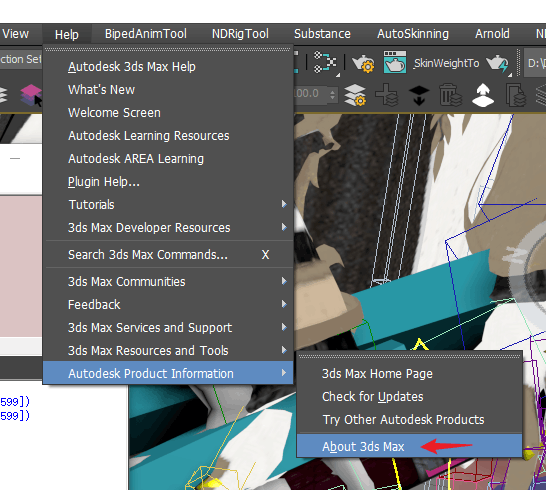Click the delete layer trash icon
This screenshot has height=490, width=546.
coord(451,95)
